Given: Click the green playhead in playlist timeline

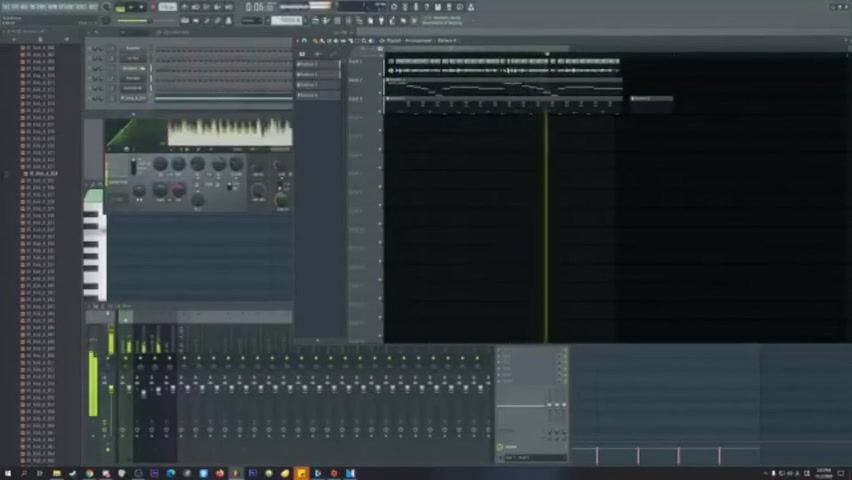Looking at the screenshot, I should (x=547, y=54).
